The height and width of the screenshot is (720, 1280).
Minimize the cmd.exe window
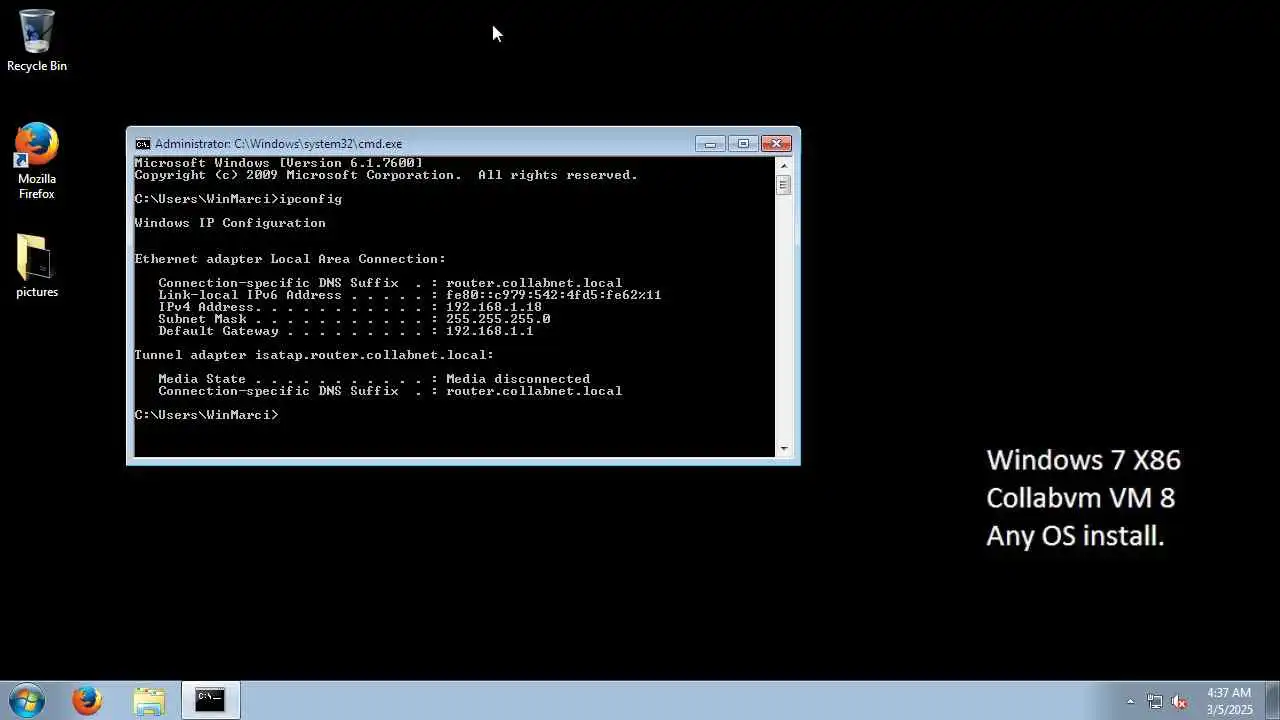coord(710,144)
